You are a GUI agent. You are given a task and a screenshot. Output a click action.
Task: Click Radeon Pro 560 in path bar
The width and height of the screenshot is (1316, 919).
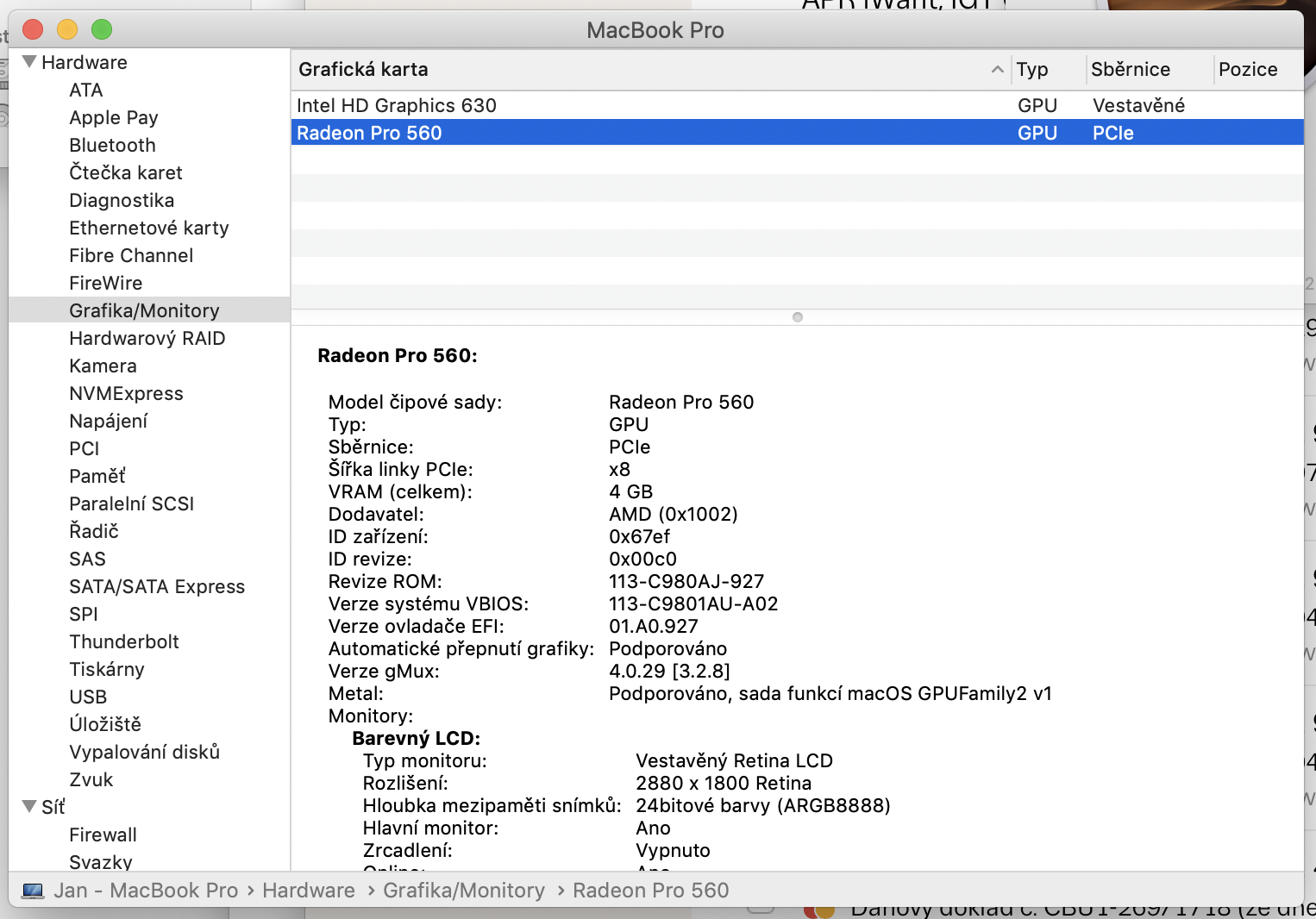pos(651,891)
